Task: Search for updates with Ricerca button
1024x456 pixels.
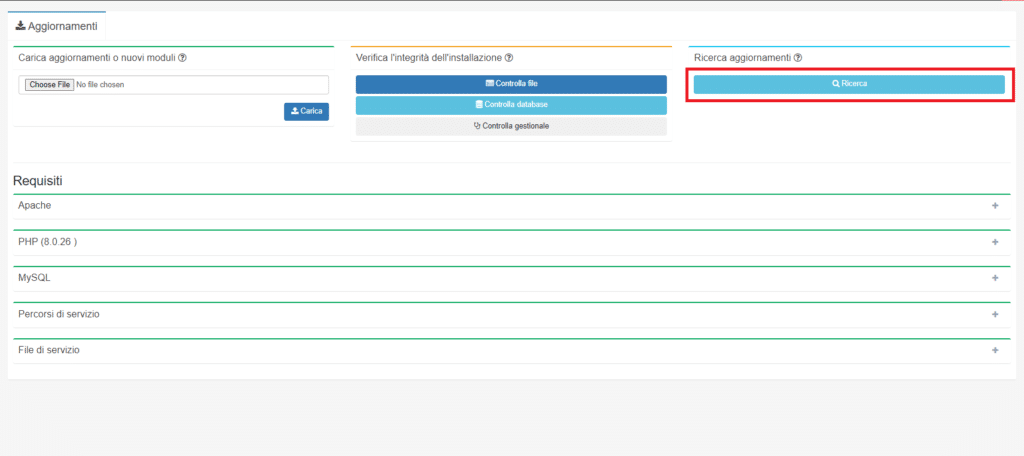Action: pyautogui.click(x=849, y=84)
